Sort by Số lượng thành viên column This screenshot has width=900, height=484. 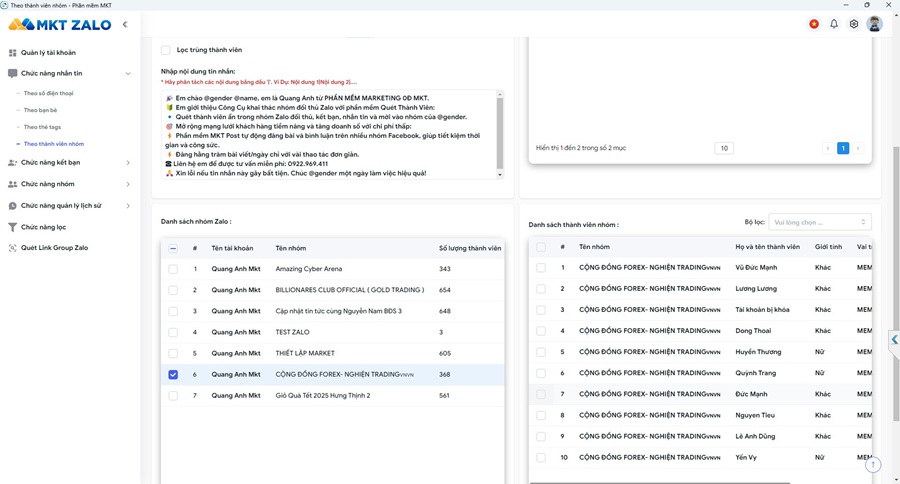pyautogui.click(x=470, y=249)
